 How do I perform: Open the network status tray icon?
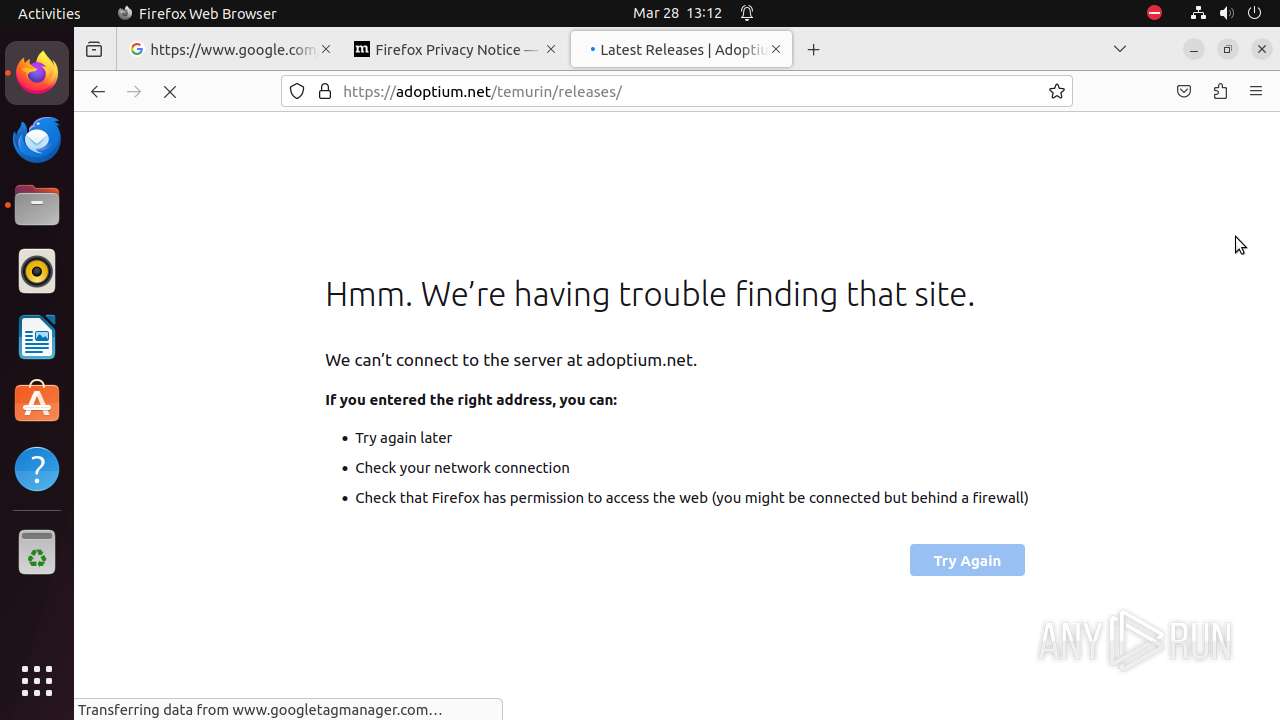1198,13
